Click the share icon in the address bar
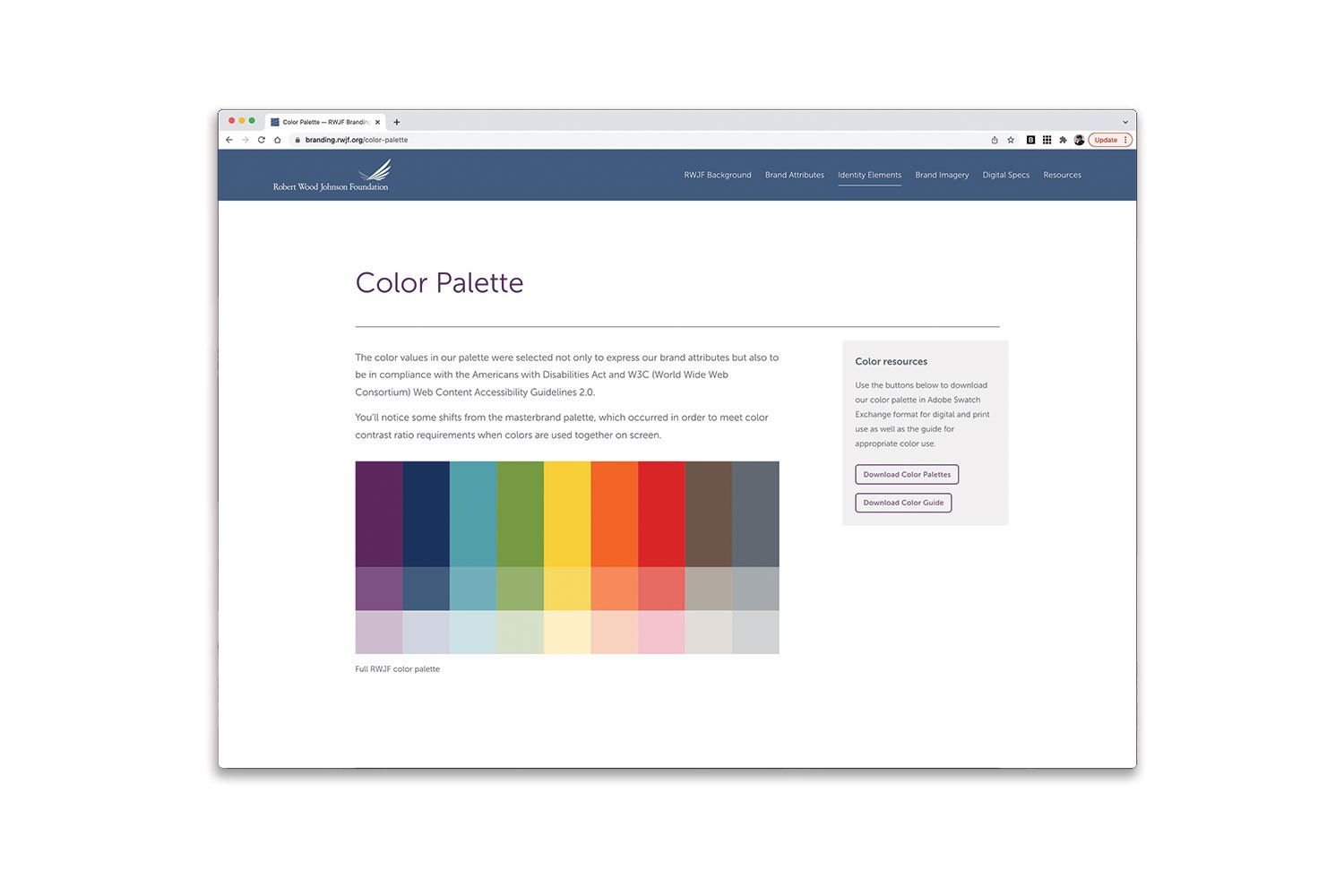 (x=995, y=140)
